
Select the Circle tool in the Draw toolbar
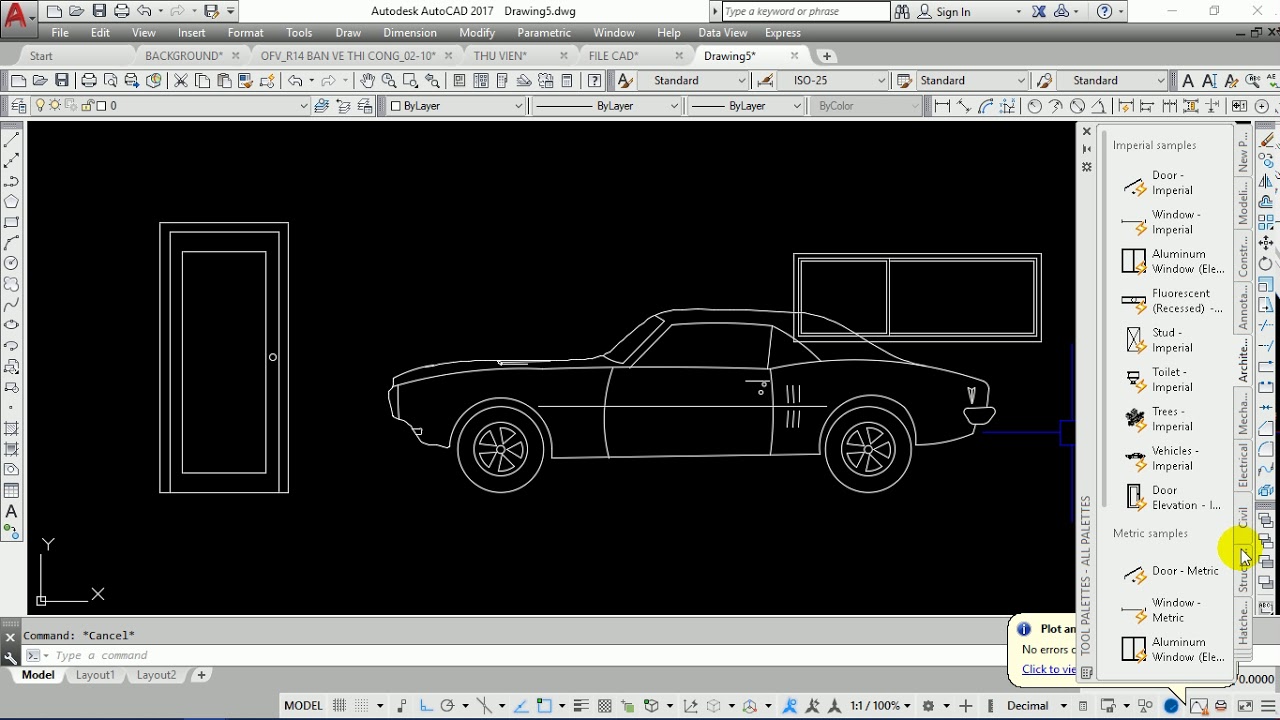coord(12,263)
